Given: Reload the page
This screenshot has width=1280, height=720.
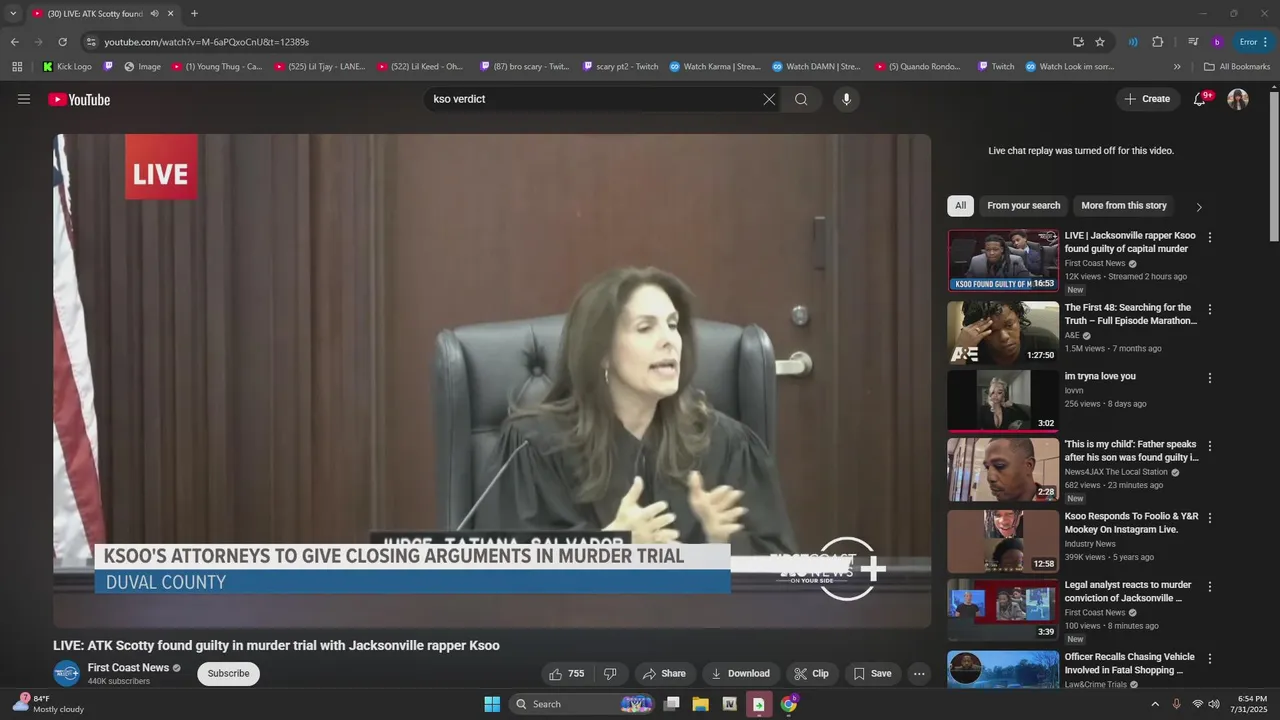Looking at the screenshot, I should (x=62, y=42).
